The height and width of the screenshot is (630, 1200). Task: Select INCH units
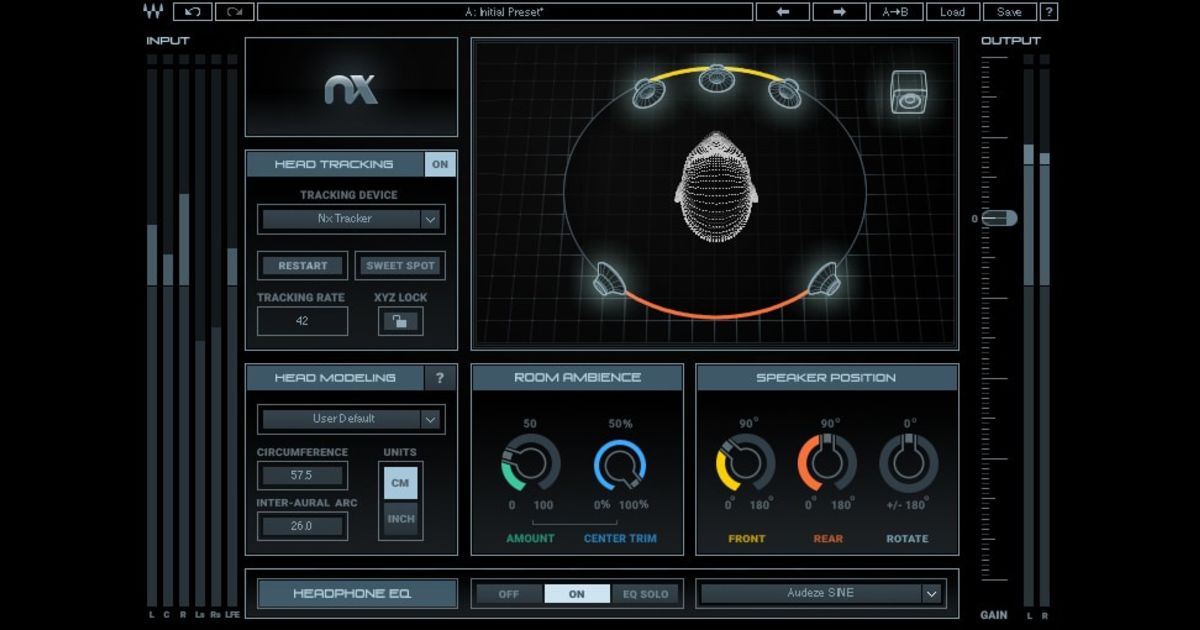coord(400,519)
